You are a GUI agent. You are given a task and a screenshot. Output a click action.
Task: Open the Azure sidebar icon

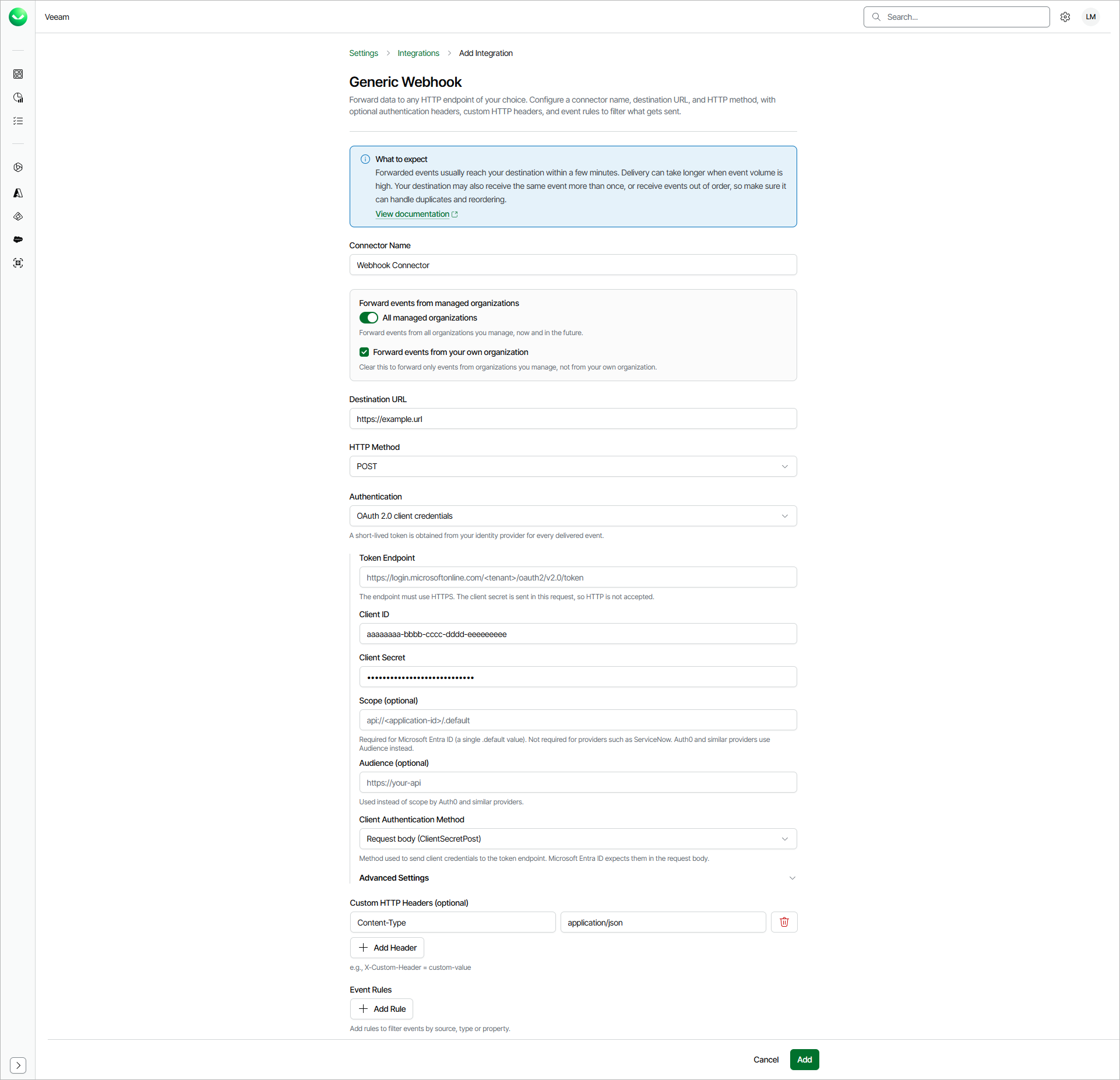18,193
